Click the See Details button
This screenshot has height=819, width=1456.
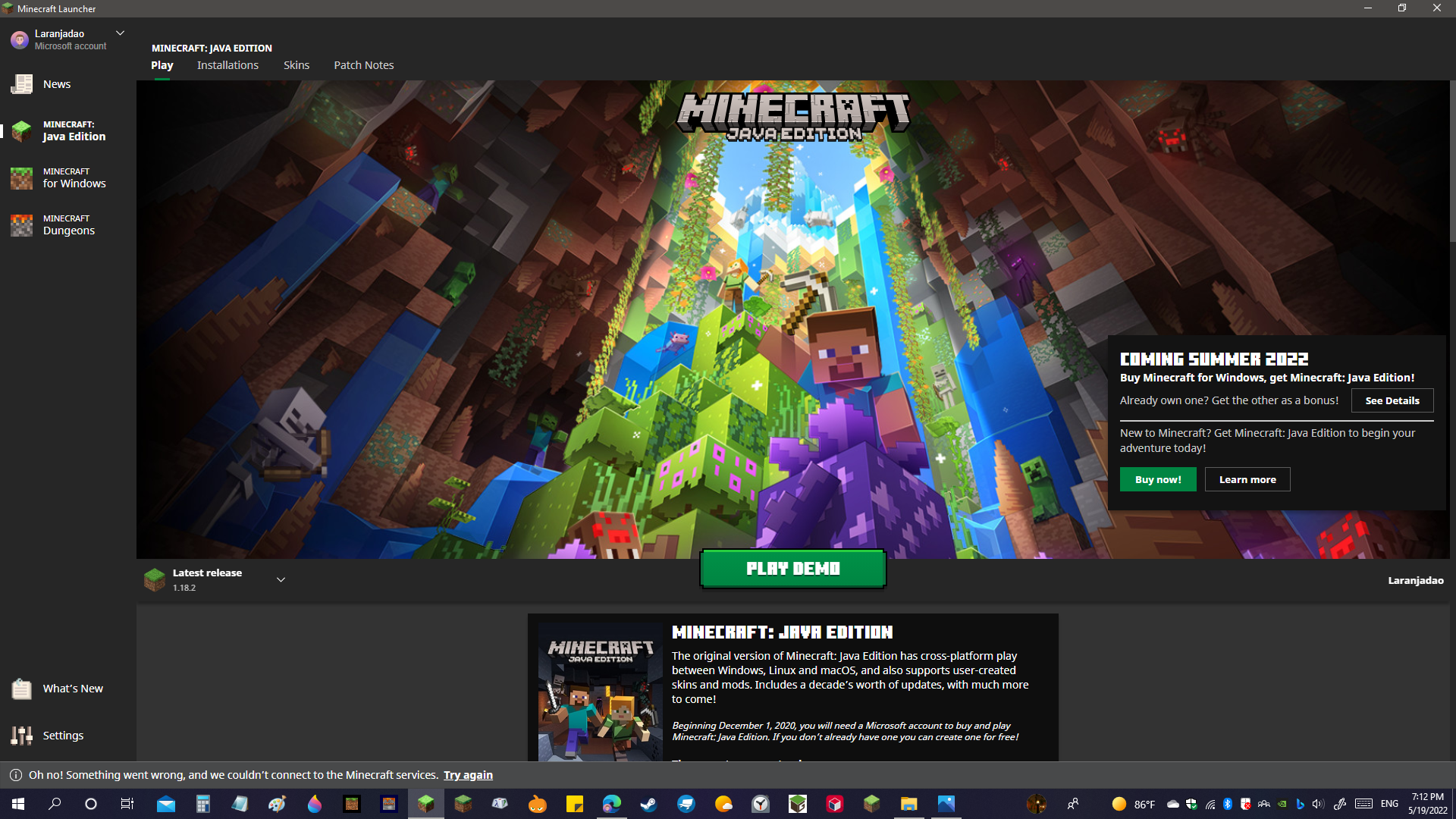[x=1392, y=400]
